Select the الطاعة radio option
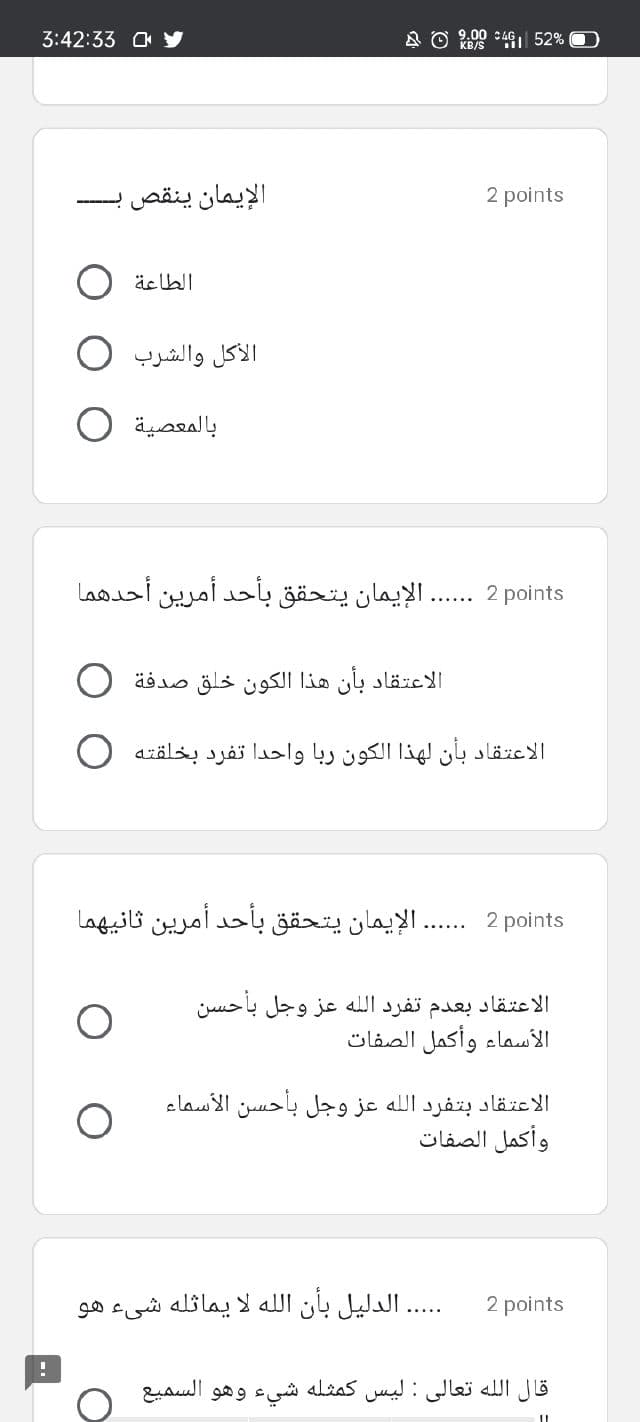This screenshot has height=1422, width=640. click(x=95, y=282)
